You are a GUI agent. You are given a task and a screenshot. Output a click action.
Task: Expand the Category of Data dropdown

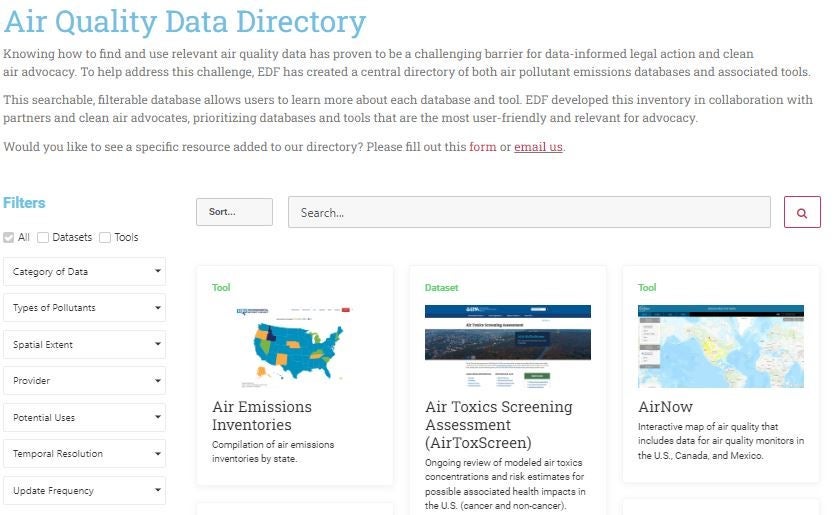(x=84, y=272)
